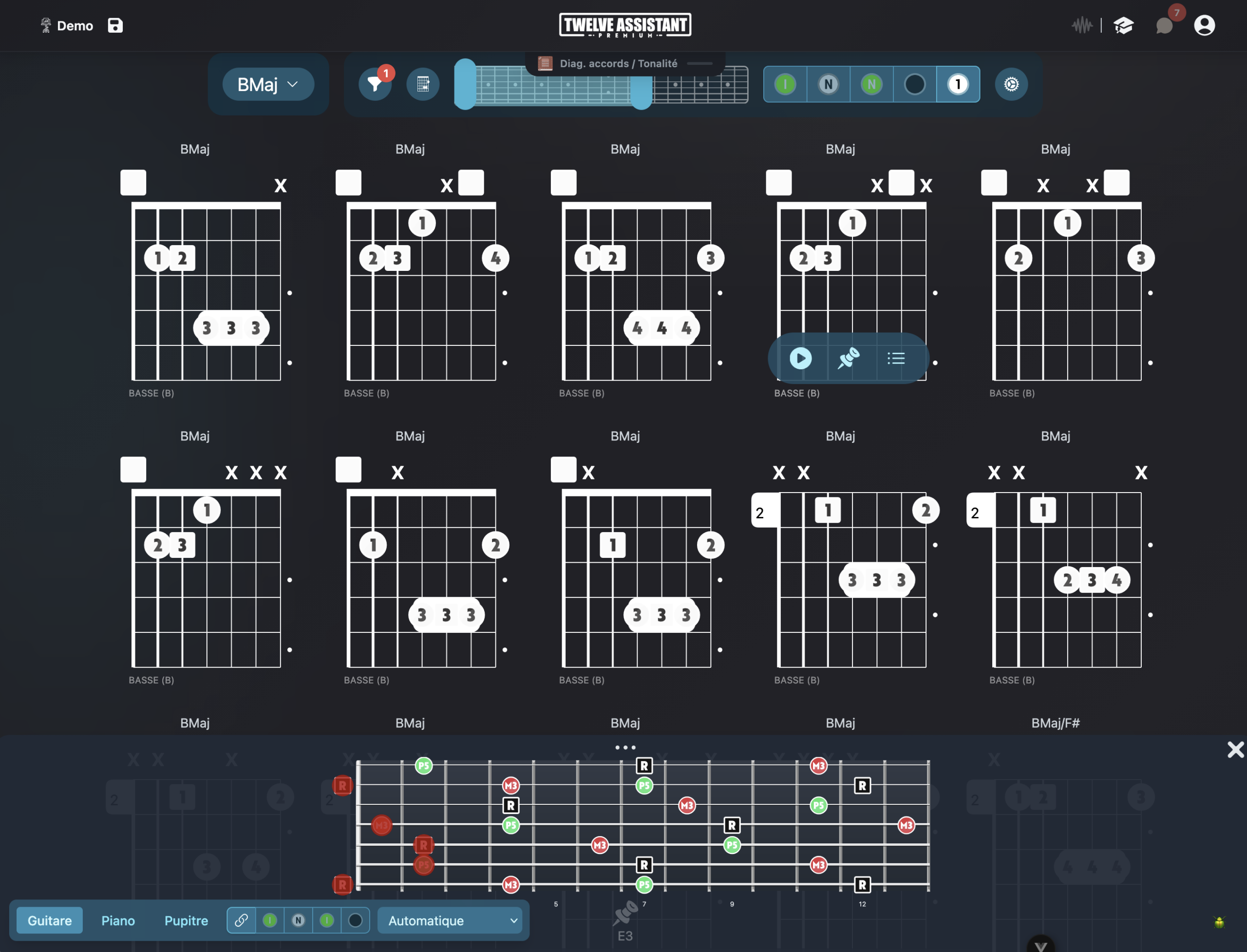The image size is (1247, 952).
Task: Toggle the green N display mode in top toolbar
Action: click(x=871, y=84)
